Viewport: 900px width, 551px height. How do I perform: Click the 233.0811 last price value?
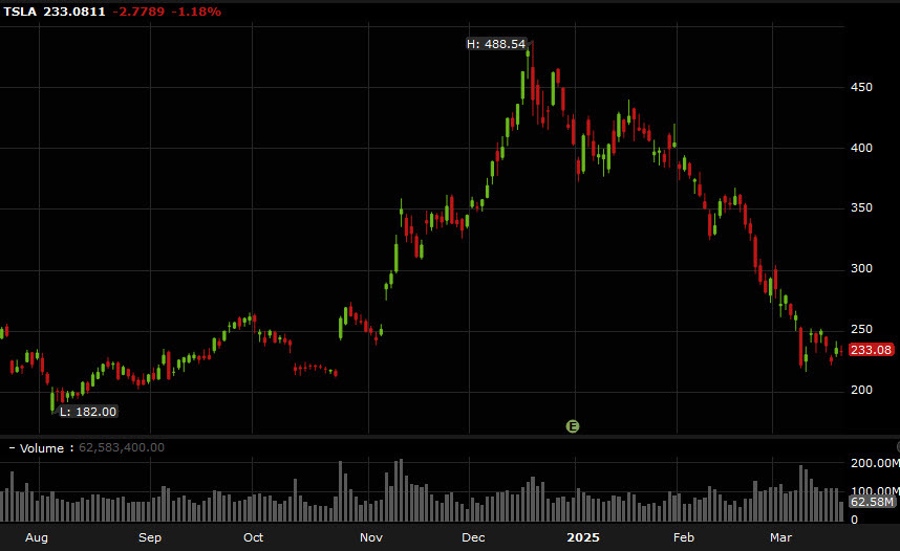tap(74, 11)
